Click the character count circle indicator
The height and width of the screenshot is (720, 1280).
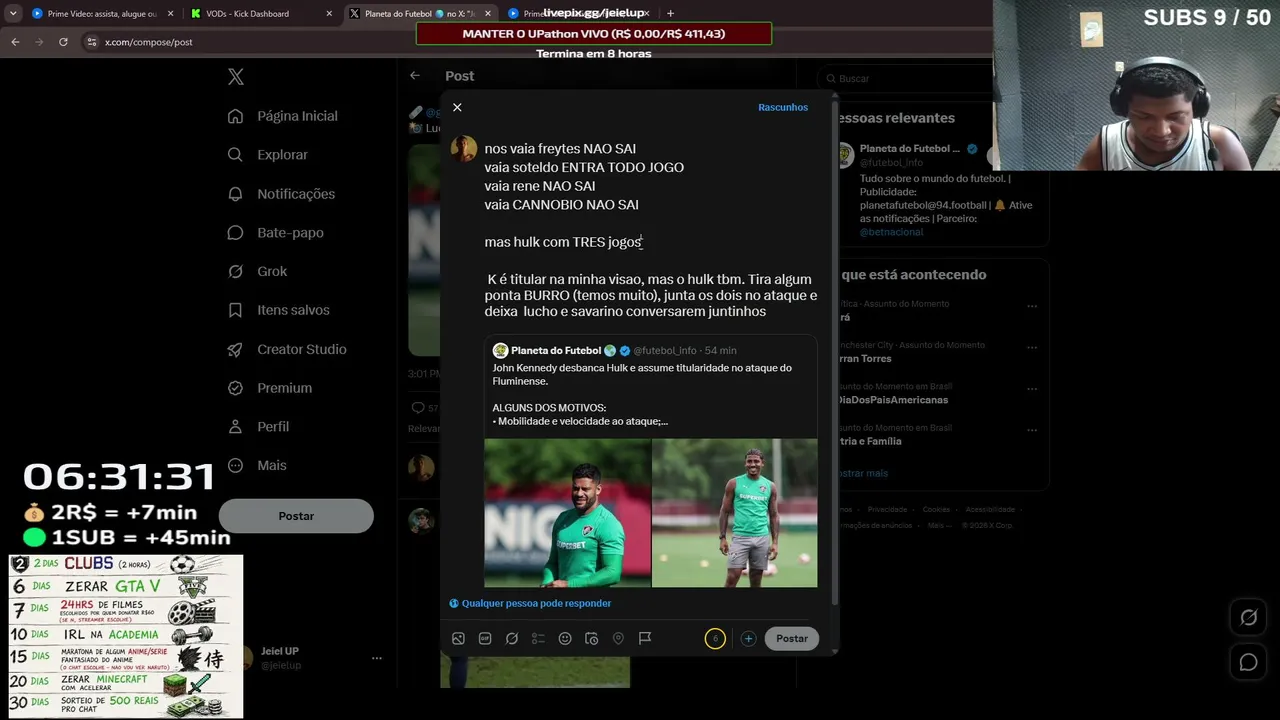pyautogui.click(x=715, y=638)
